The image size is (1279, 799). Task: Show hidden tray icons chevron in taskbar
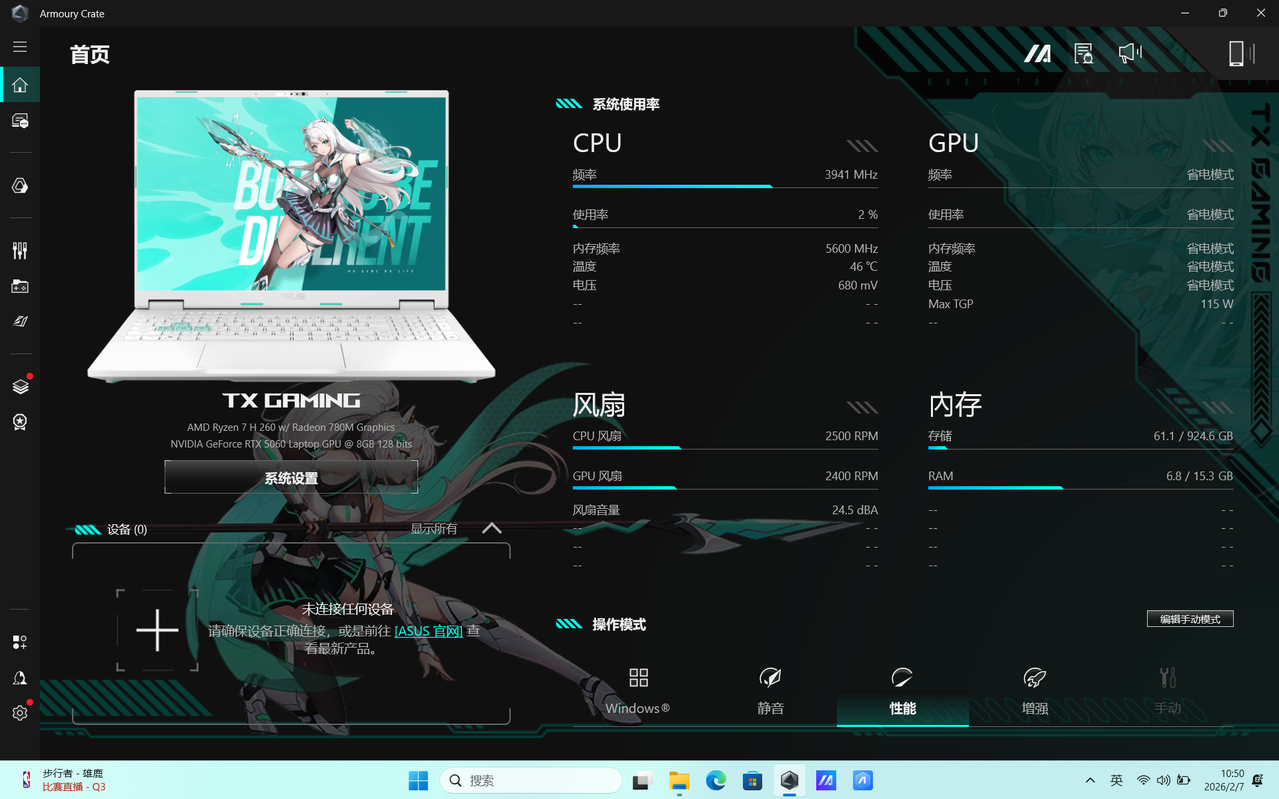(x=1090, y=780)
